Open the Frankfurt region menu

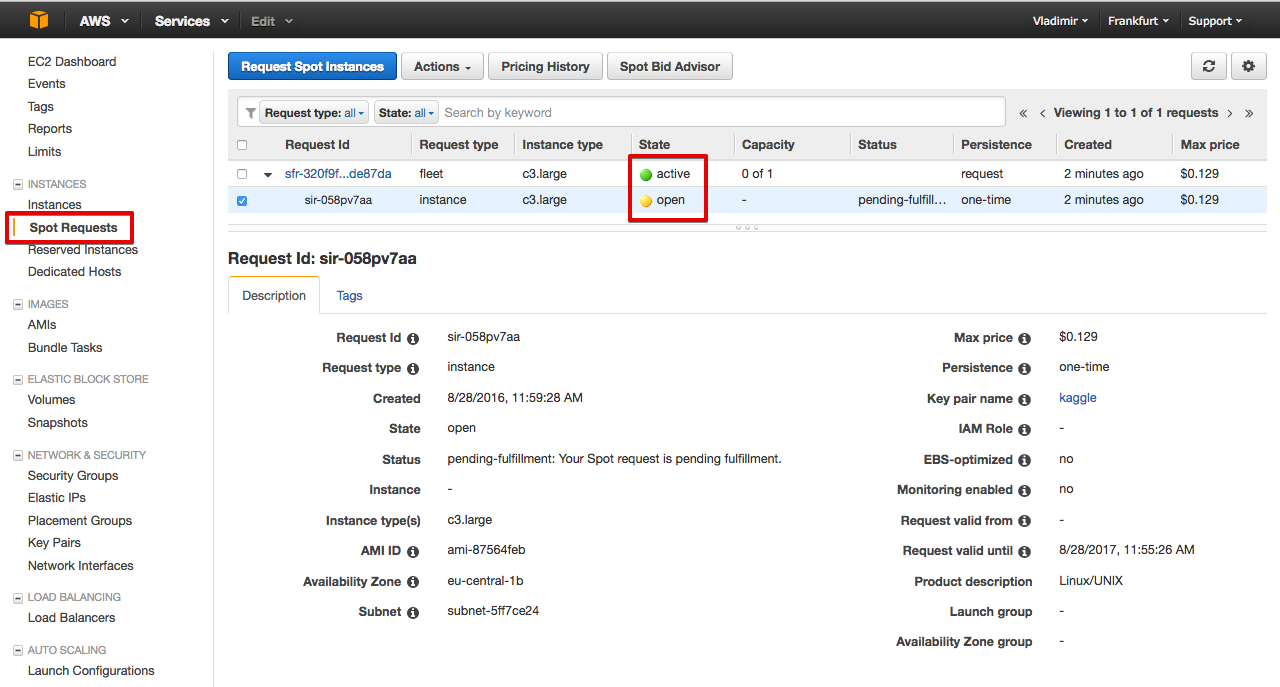pos(1138,20)
